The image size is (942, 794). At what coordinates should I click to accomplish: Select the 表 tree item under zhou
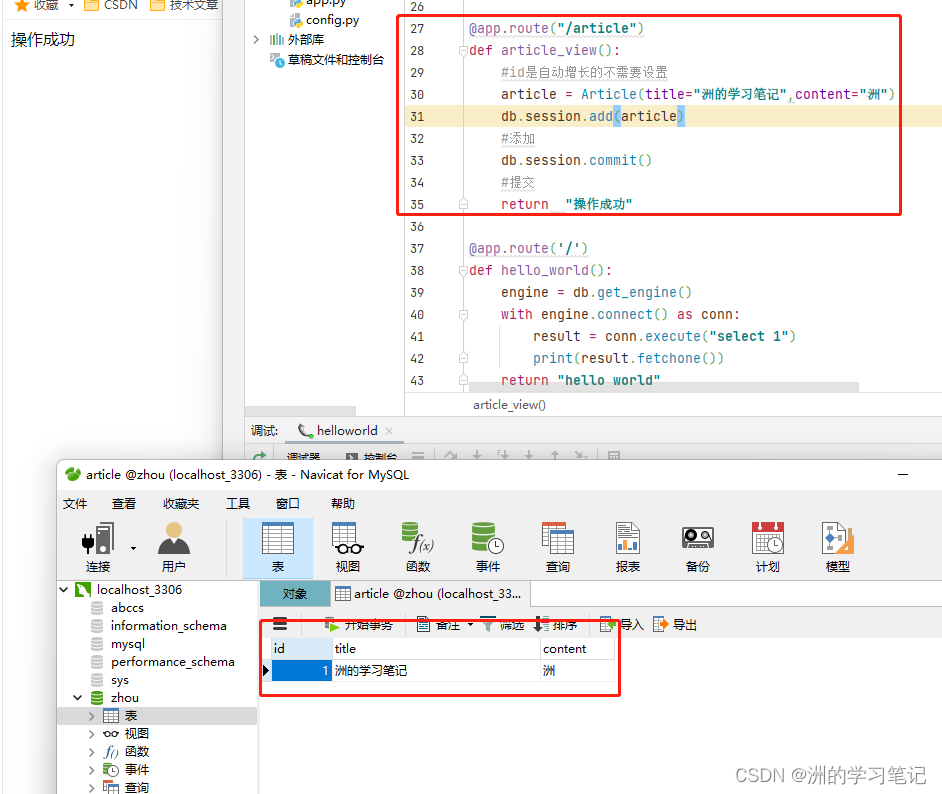coord(131,716)
